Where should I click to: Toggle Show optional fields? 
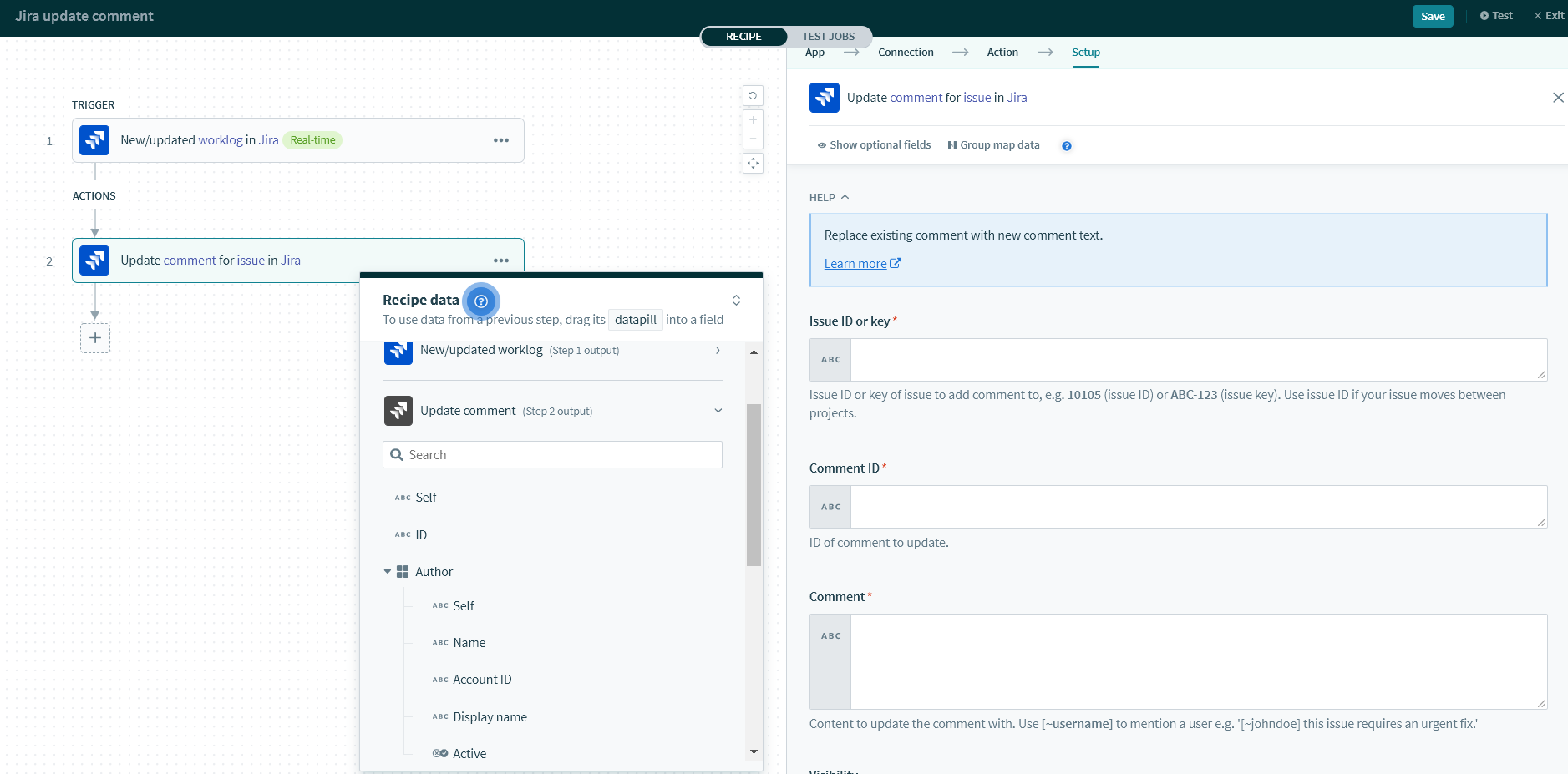pyautogui.click(x=874, y=145)
